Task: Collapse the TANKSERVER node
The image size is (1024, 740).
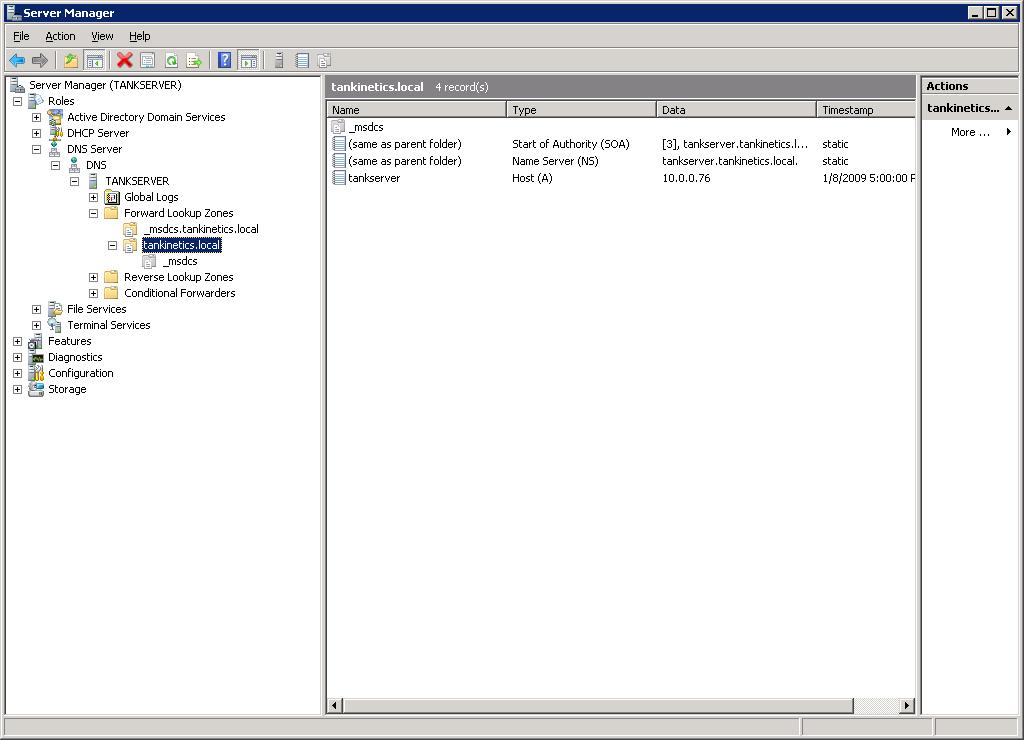Action: [74, 182]
